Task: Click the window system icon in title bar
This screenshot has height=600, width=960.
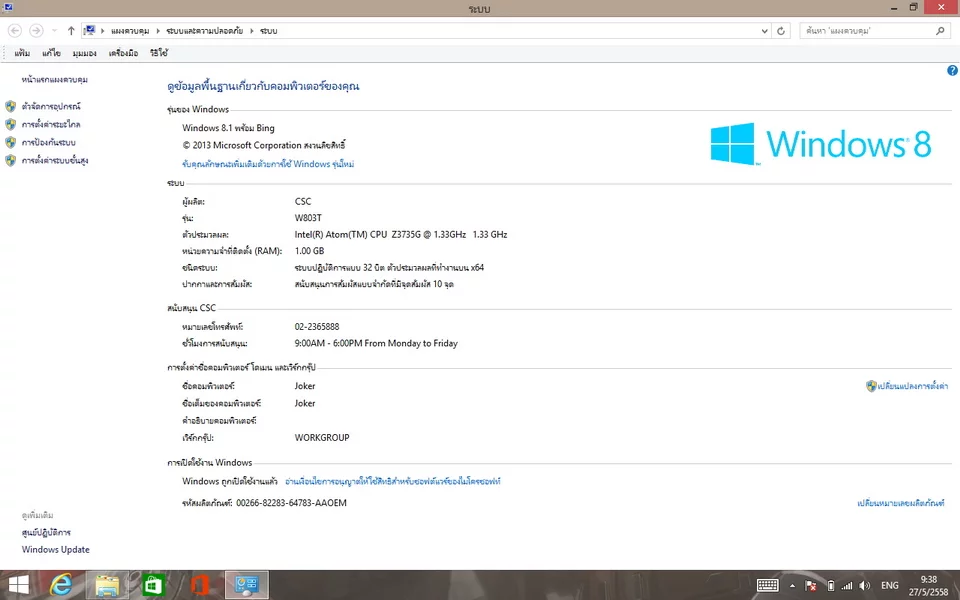Action: coord(8,7)
